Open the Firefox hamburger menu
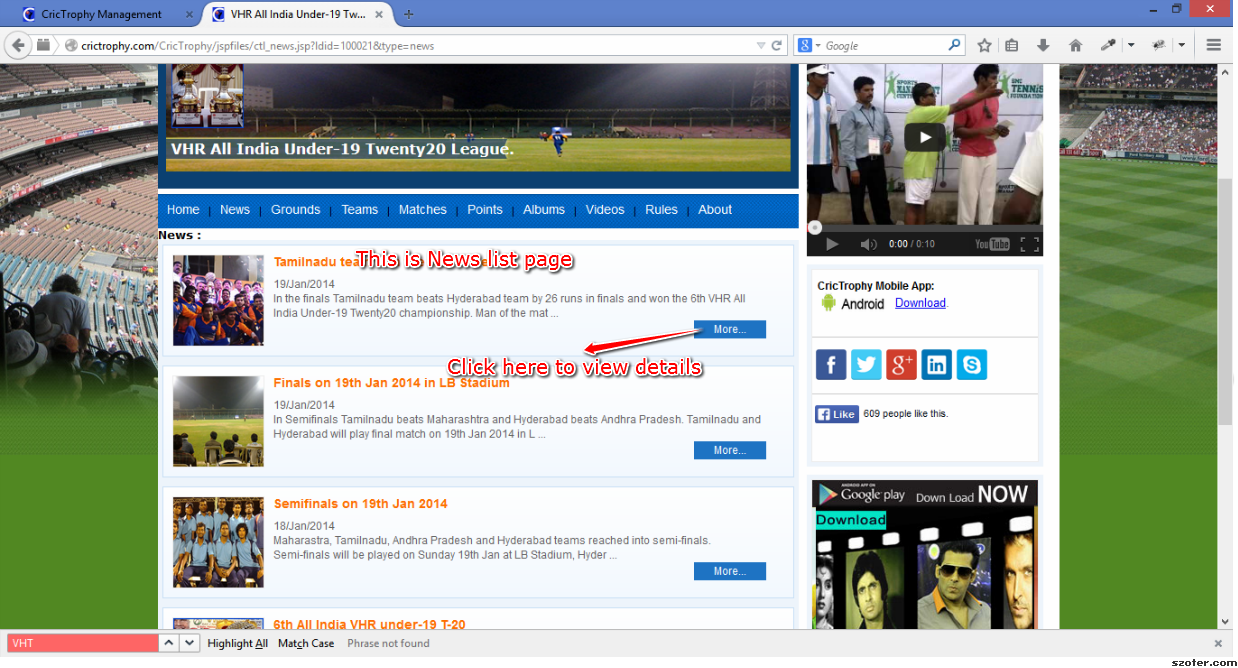1238x668 pixels. tap(1213, 46)
